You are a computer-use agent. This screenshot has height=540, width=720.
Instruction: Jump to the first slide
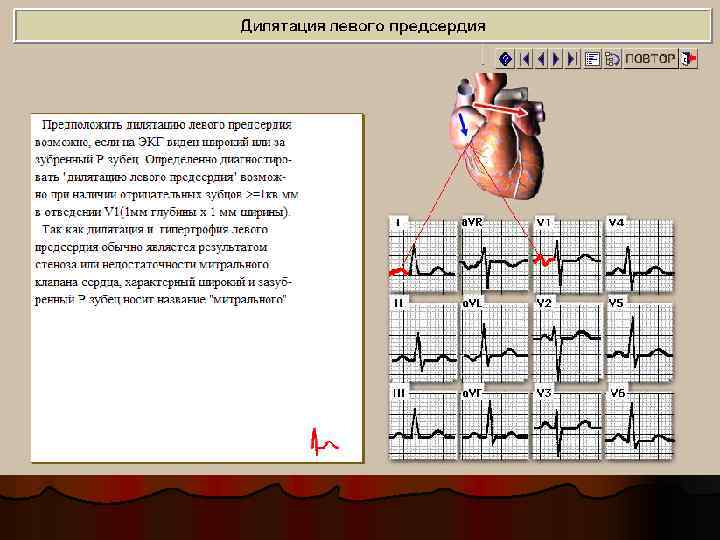524,59
